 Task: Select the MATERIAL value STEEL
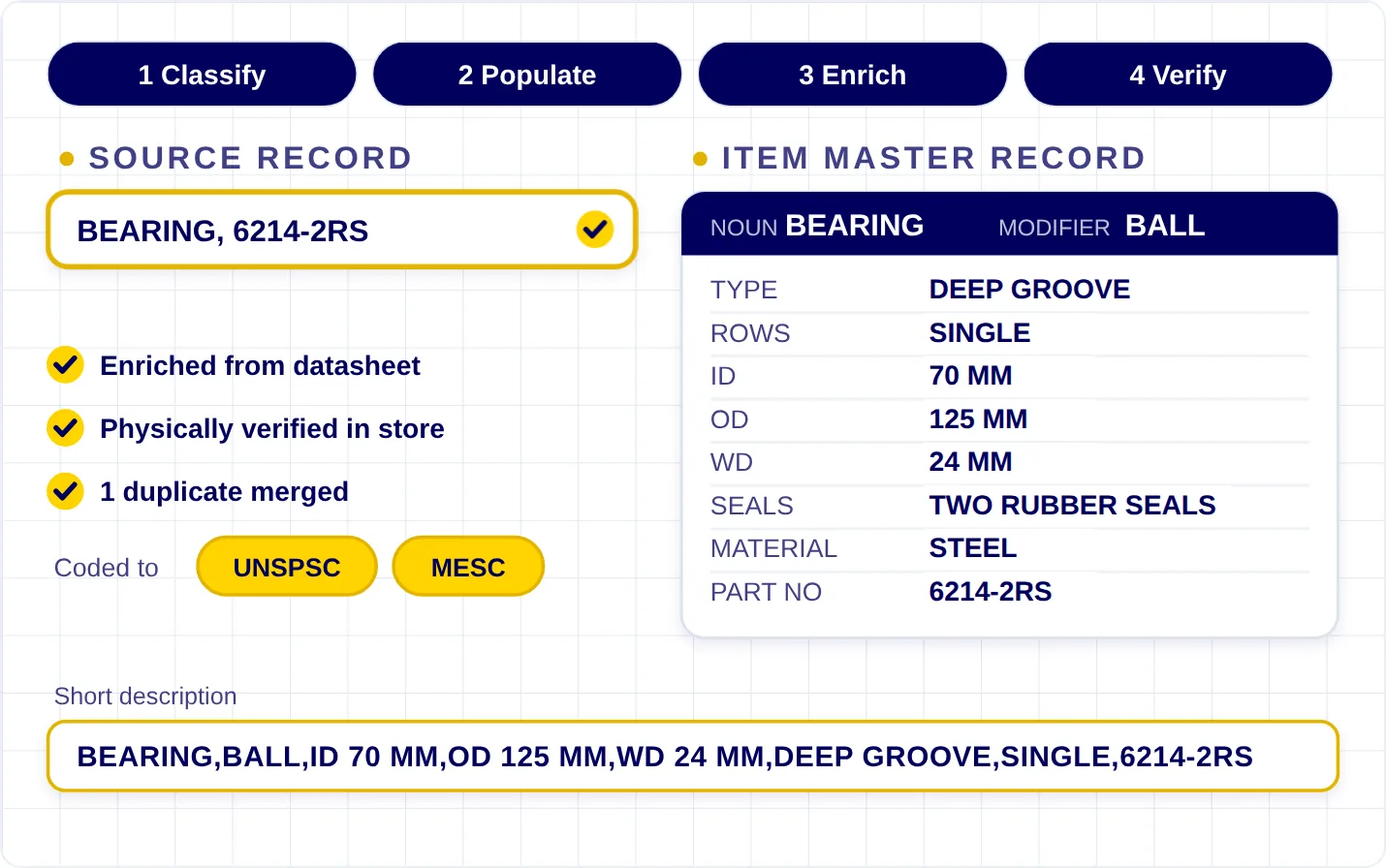[x=973, y=548]
